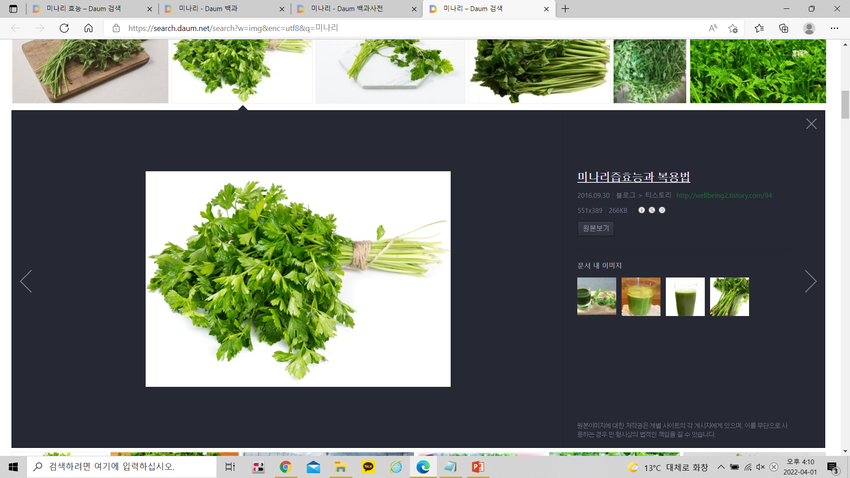850x478 pixels.
Task: Open File Explorer from the taskbar
Action: [340, 467]
